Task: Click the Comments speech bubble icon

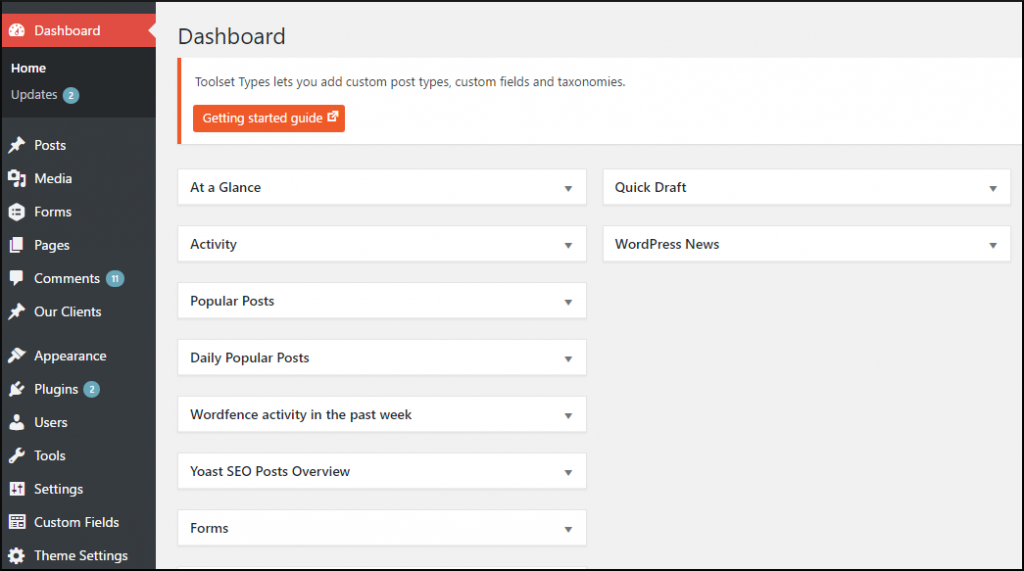Action: coord(16,278)
